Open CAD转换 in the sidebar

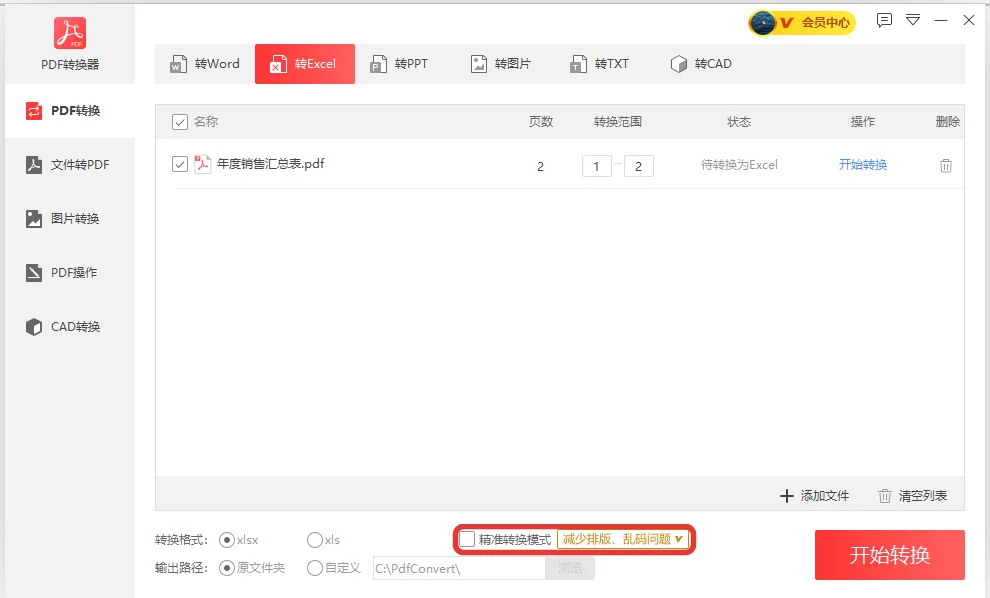70,326
